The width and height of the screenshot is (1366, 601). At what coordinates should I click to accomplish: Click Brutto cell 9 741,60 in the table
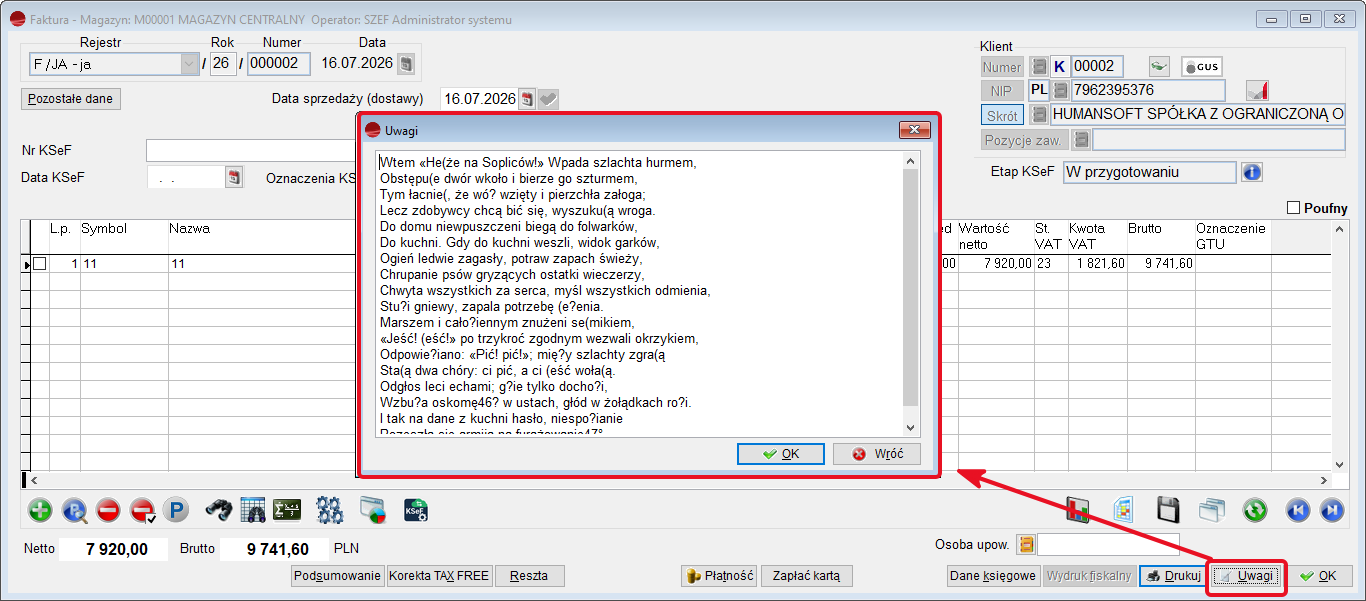[x=1160, y=264]
